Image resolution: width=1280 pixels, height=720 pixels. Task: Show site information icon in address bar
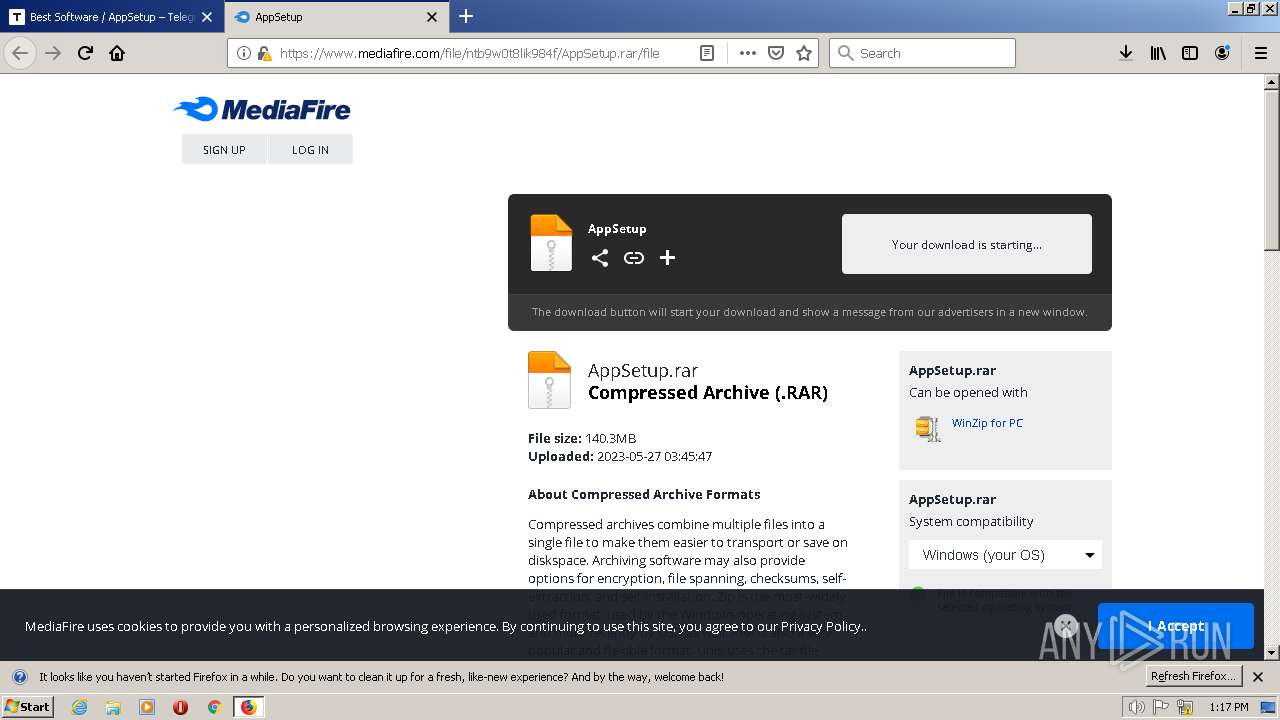tap(244, 53)
